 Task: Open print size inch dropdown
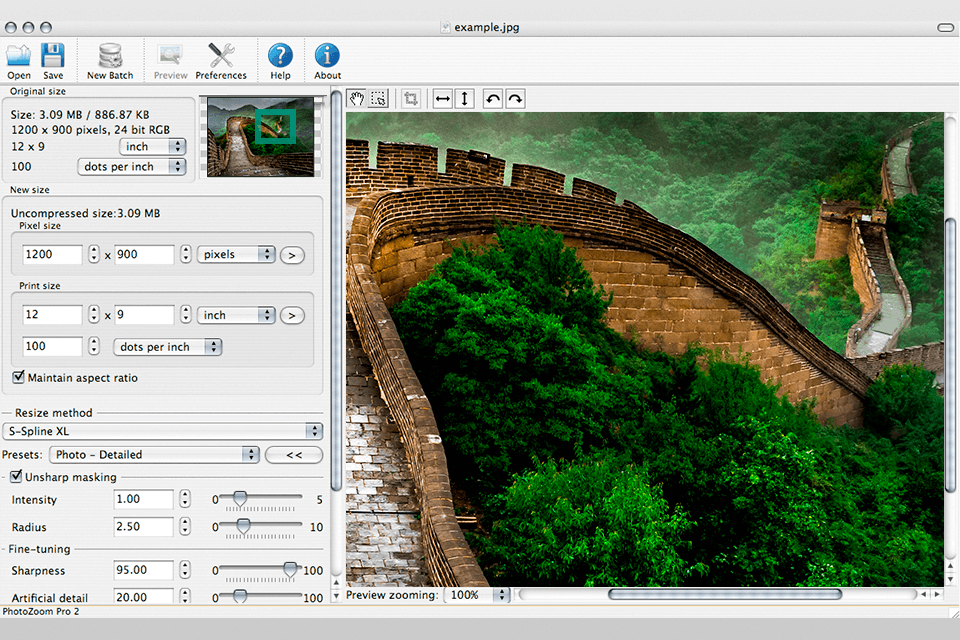click(236, 315)
